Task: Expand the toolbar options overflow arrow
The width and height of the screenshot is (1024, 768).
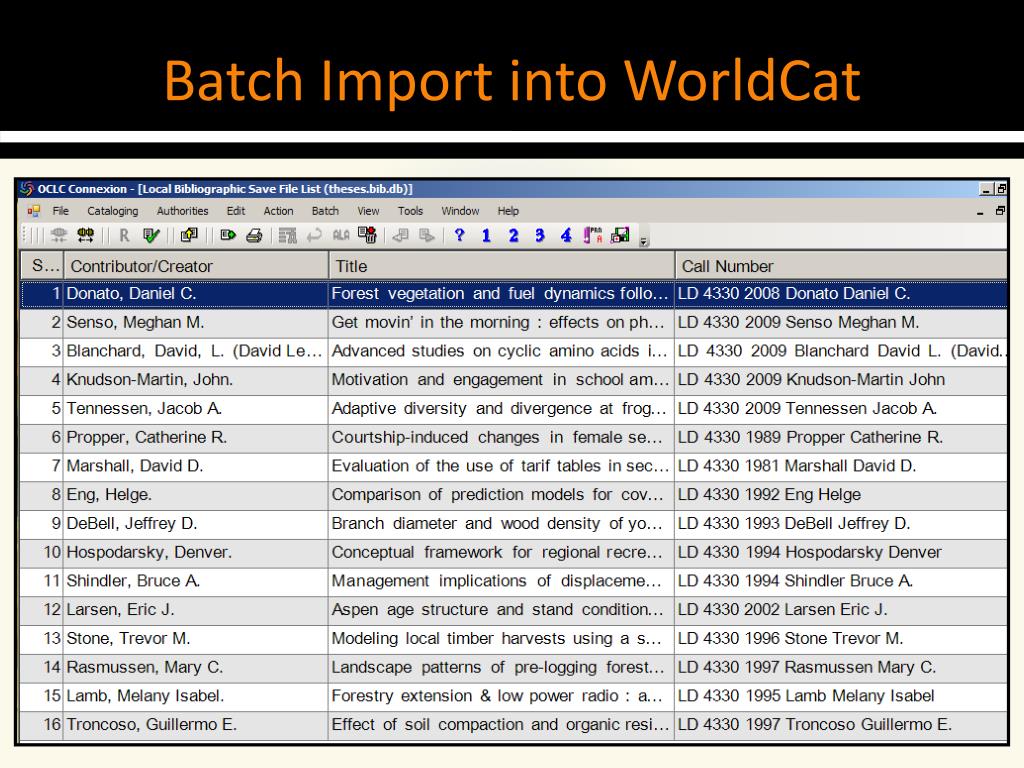Action: pyautogui.click(x=644, y=241)
